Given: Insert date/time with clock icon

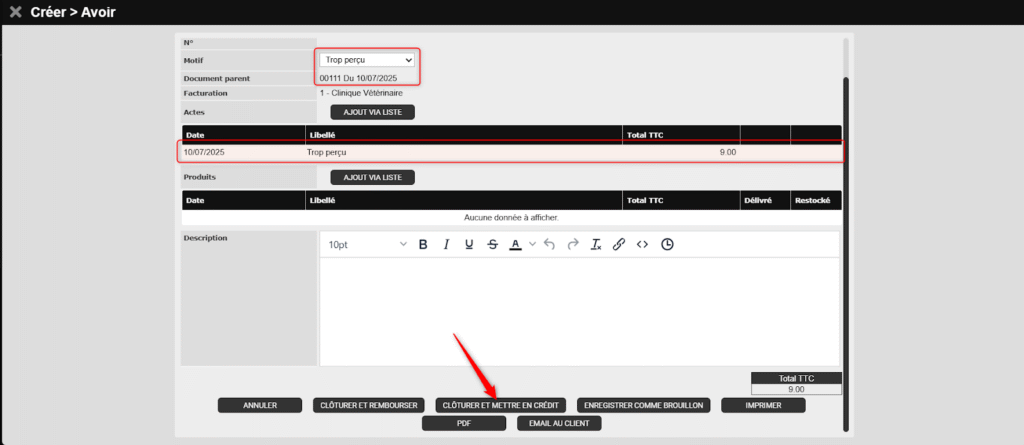Looking at the screenshot, I should click(667, 244).
